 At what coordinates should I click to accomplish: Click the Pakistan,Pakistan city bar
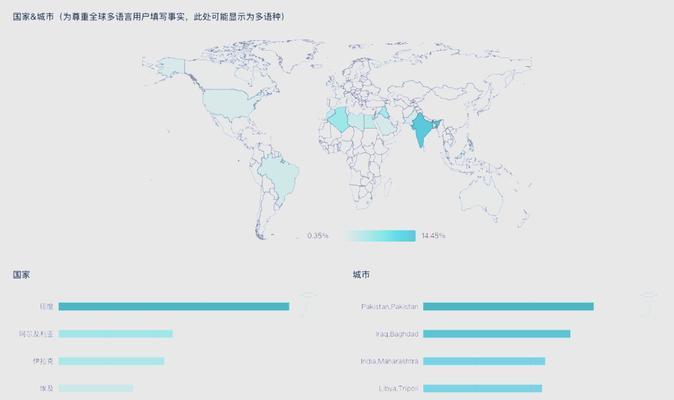(508, 306)
